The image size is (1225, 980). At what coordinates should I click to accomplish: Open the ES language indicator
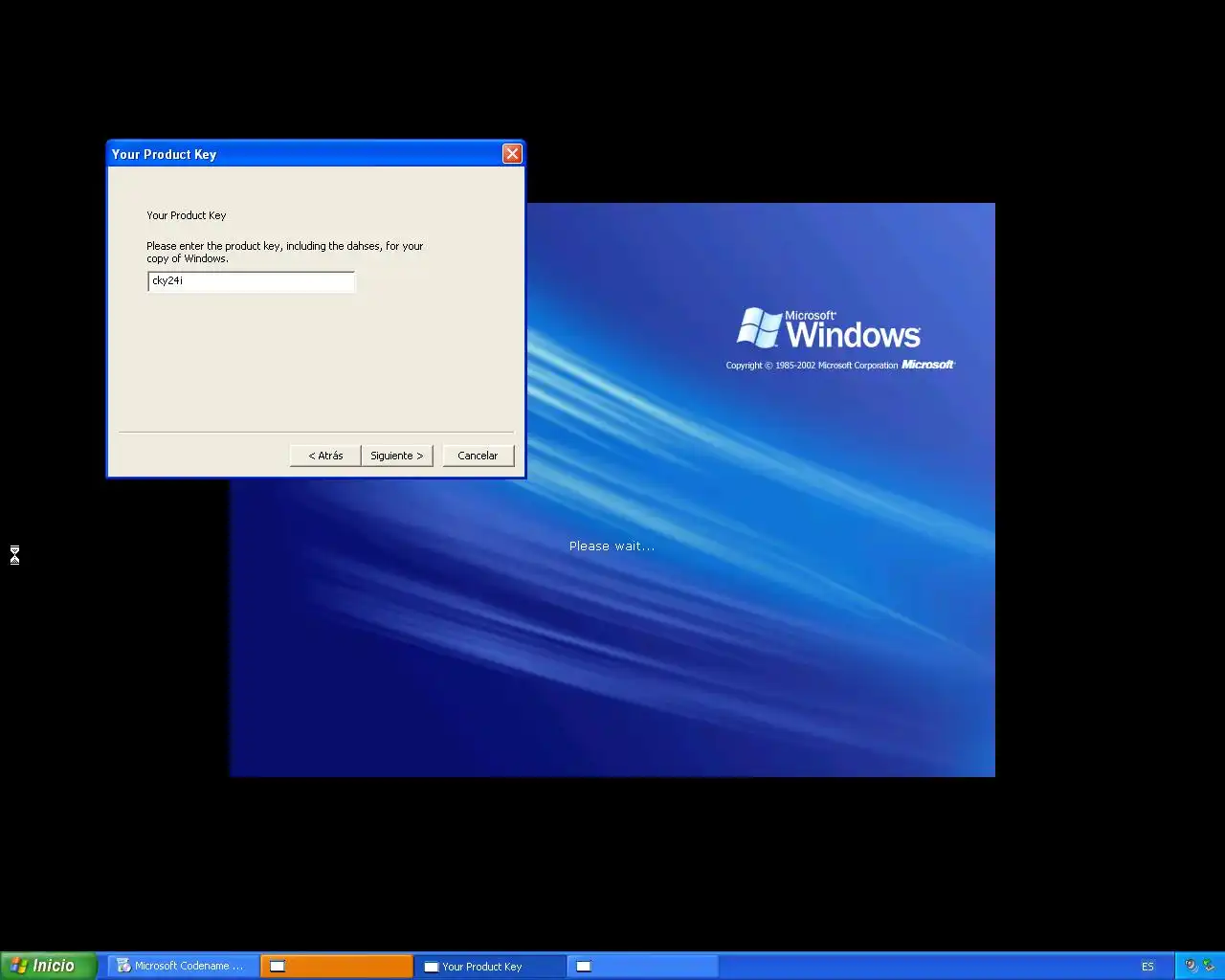1147,967
